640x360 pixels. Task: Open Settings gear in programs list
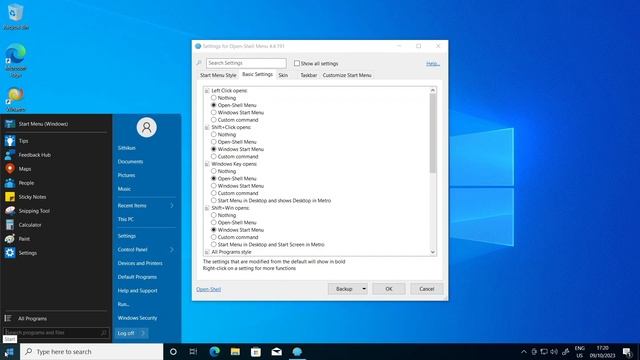[x=10, y=253]
